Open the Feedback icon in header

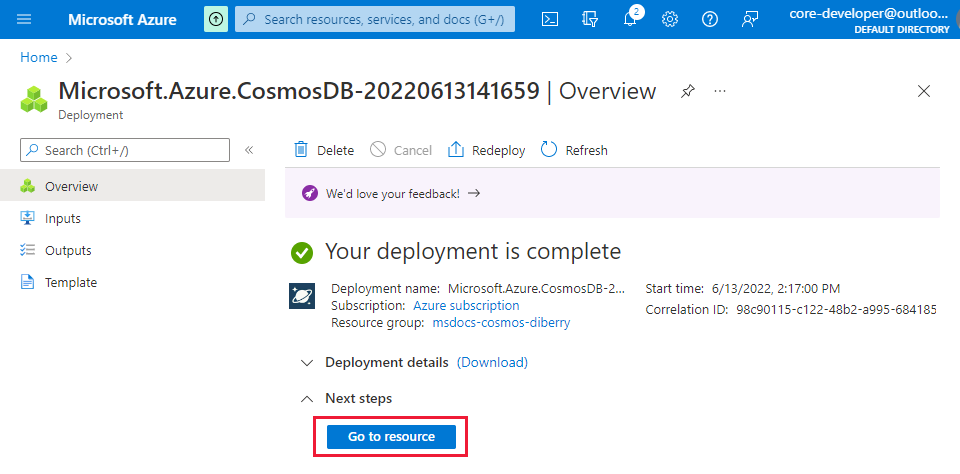point(750,19)
